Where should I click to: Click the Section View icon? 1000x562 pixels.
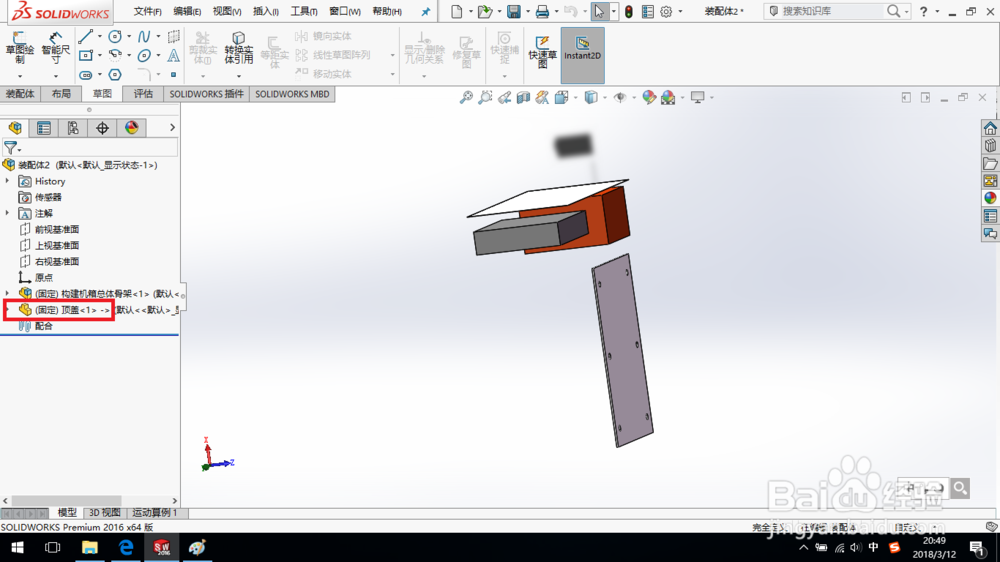tap(523, 97)
